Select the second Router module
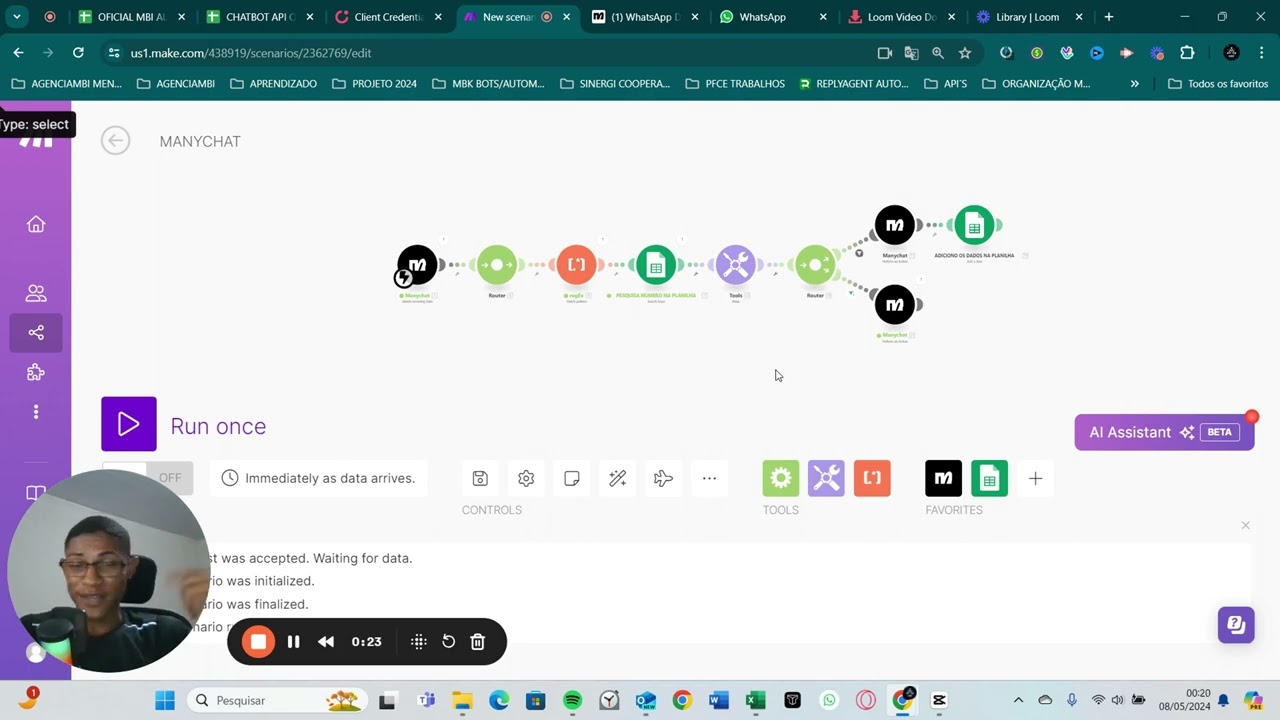Viewport: 1280px width, 720px height. tap(815, 265)
